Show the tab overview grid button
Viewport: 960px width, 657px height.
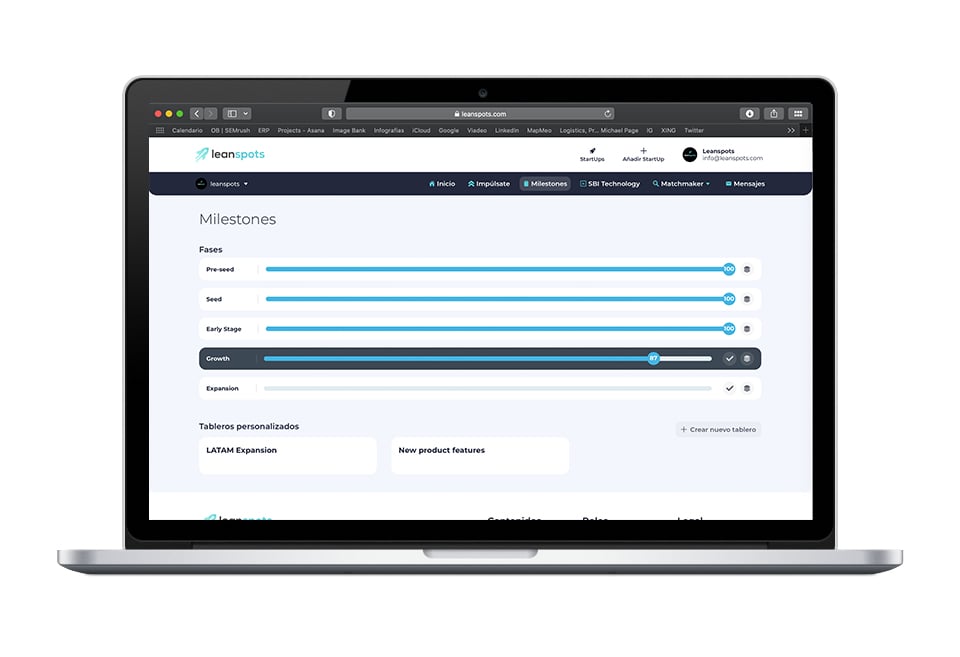point(798,114)
